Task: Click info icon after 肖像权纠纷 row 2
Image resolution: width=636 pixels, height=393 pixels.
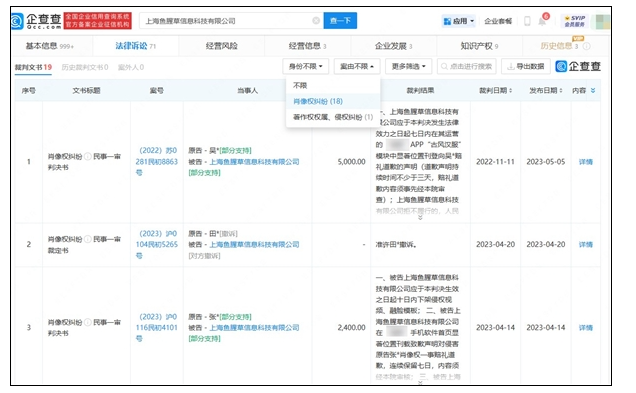Action: click(x=88, y=239)
